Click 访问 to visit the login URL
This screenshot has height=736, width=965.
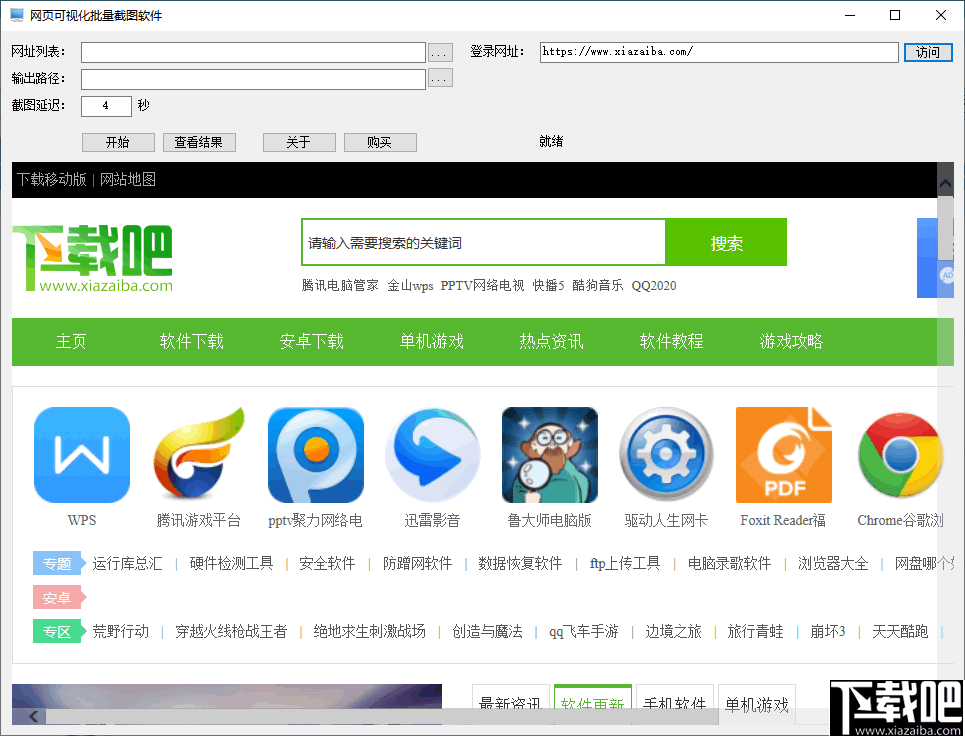[x=927, y=52]
